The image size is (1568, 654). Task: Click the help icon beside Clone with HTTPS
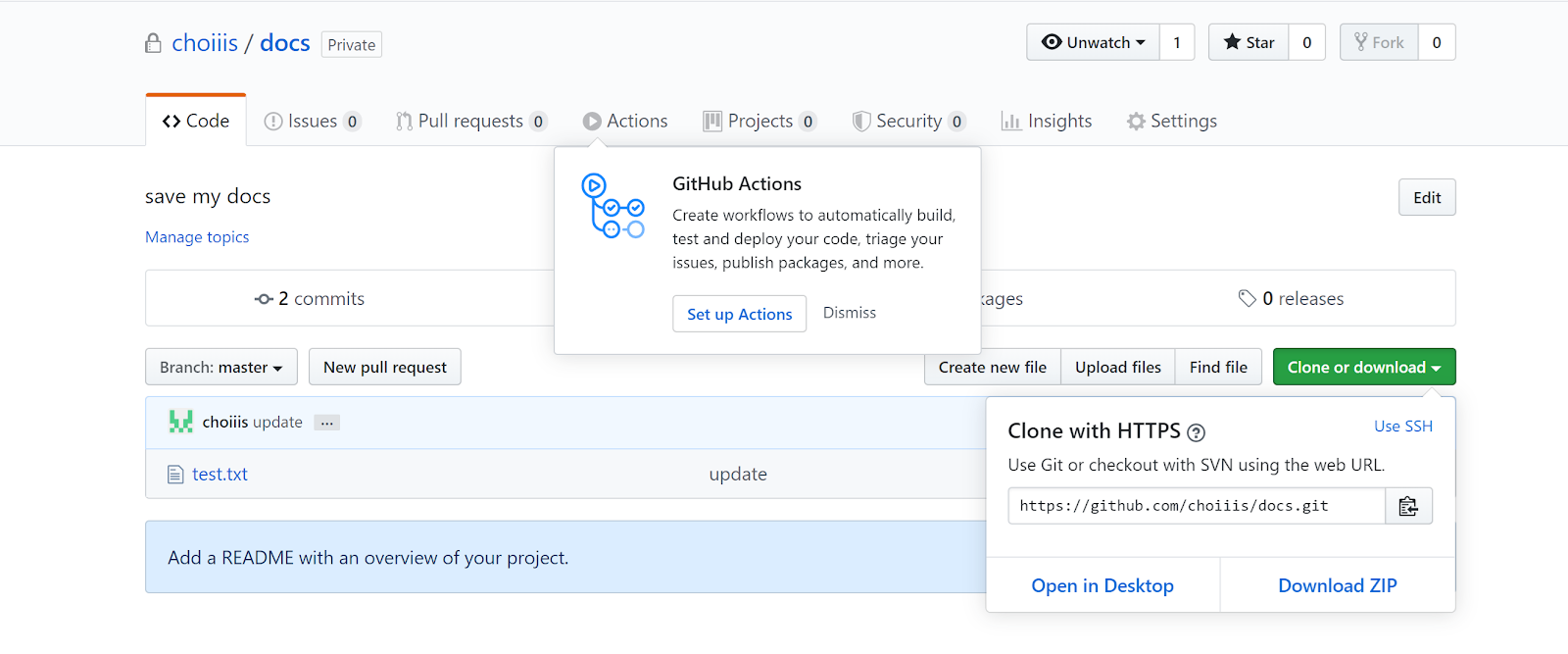pyautogui.click(x=1196, y=432)
